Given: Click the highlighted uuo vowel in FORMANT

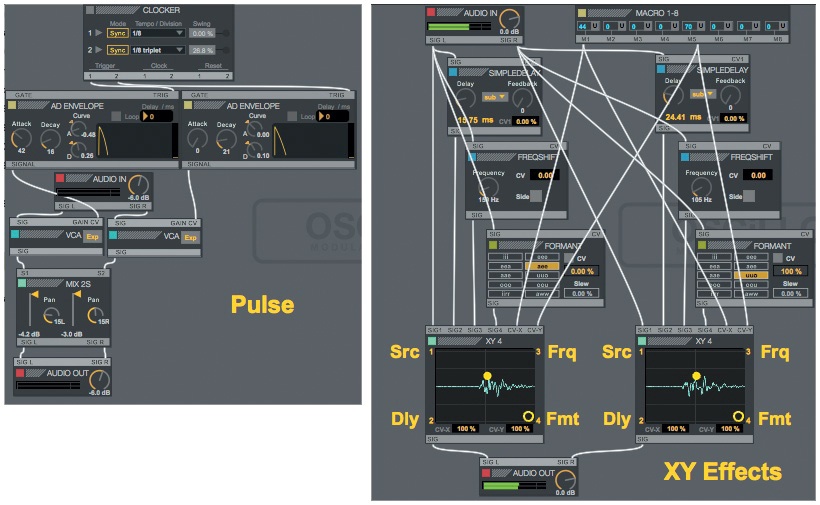Looking at the screenshot, I should (751, 275).
